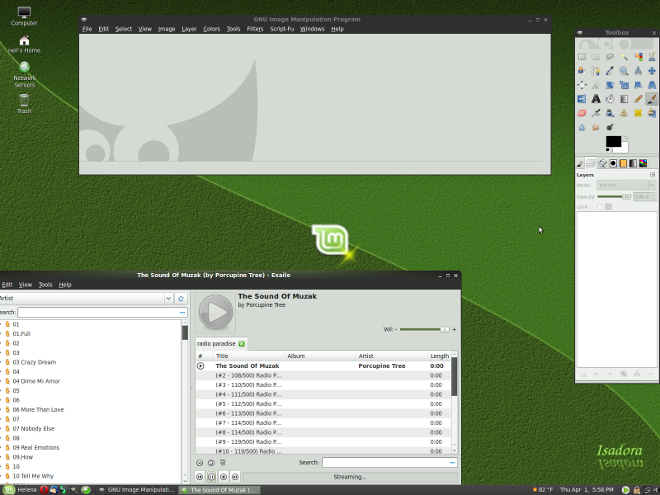The height and width of the screenshot is (495, 660).
Task: Select the Paintbrush tool
Action: point(652,99)
